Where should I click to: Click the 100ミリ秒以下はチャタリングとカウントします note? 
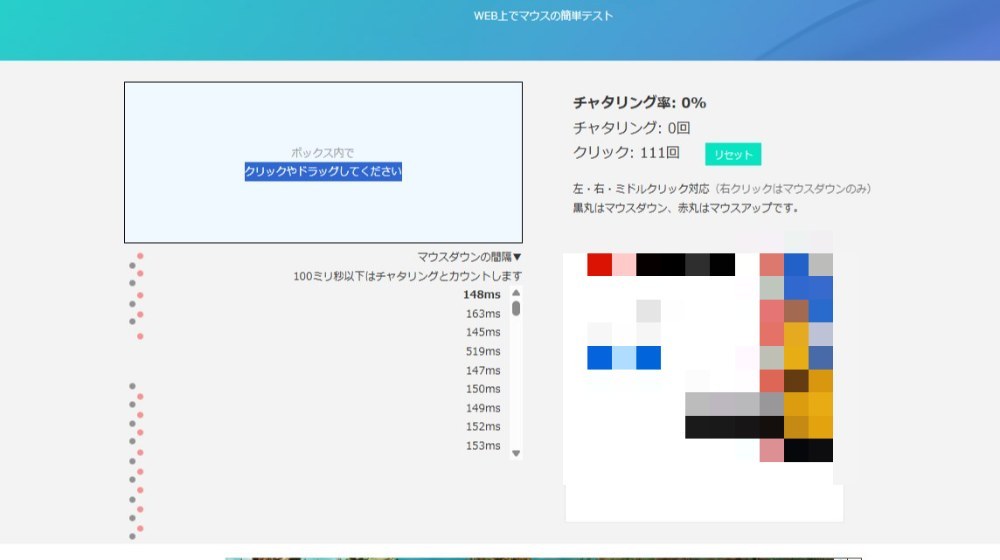[408, 276]
